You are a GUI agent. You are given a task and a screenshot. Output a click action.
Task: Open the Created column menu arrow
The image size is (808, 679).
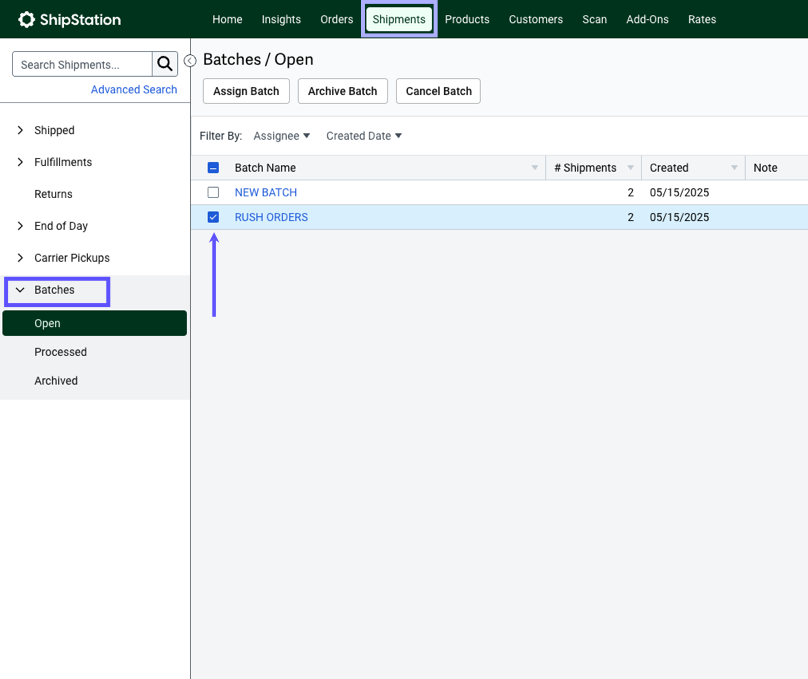tap(734, 167)
